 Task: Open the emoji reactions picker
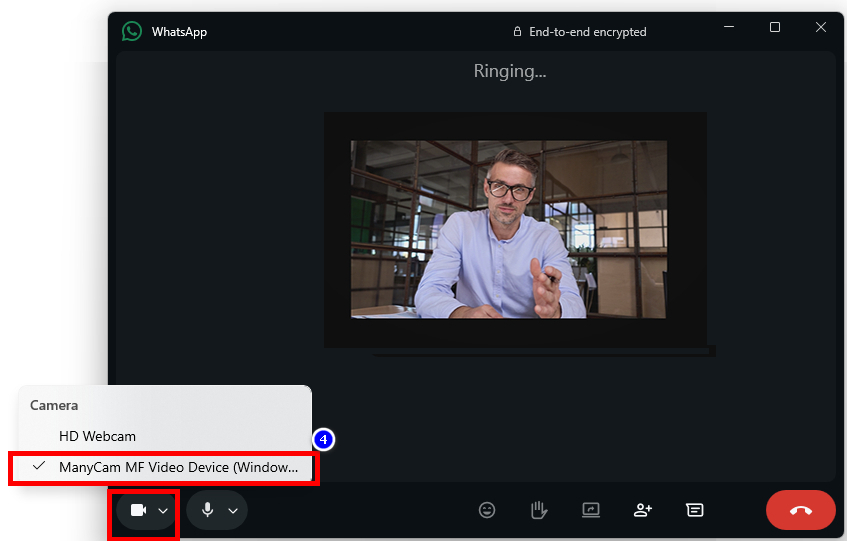click(487, 510)
